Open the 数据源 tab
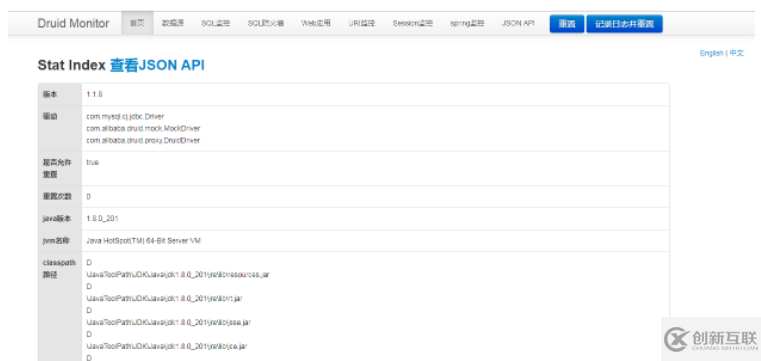The image size is (761, 361). click(173, 23)
